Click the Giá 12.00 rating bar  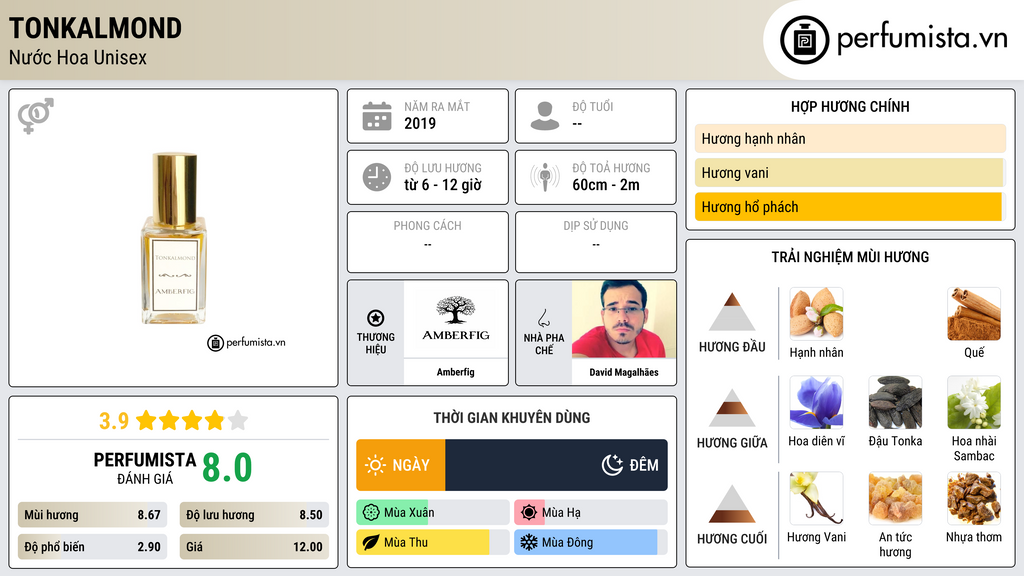click(254, 547)
